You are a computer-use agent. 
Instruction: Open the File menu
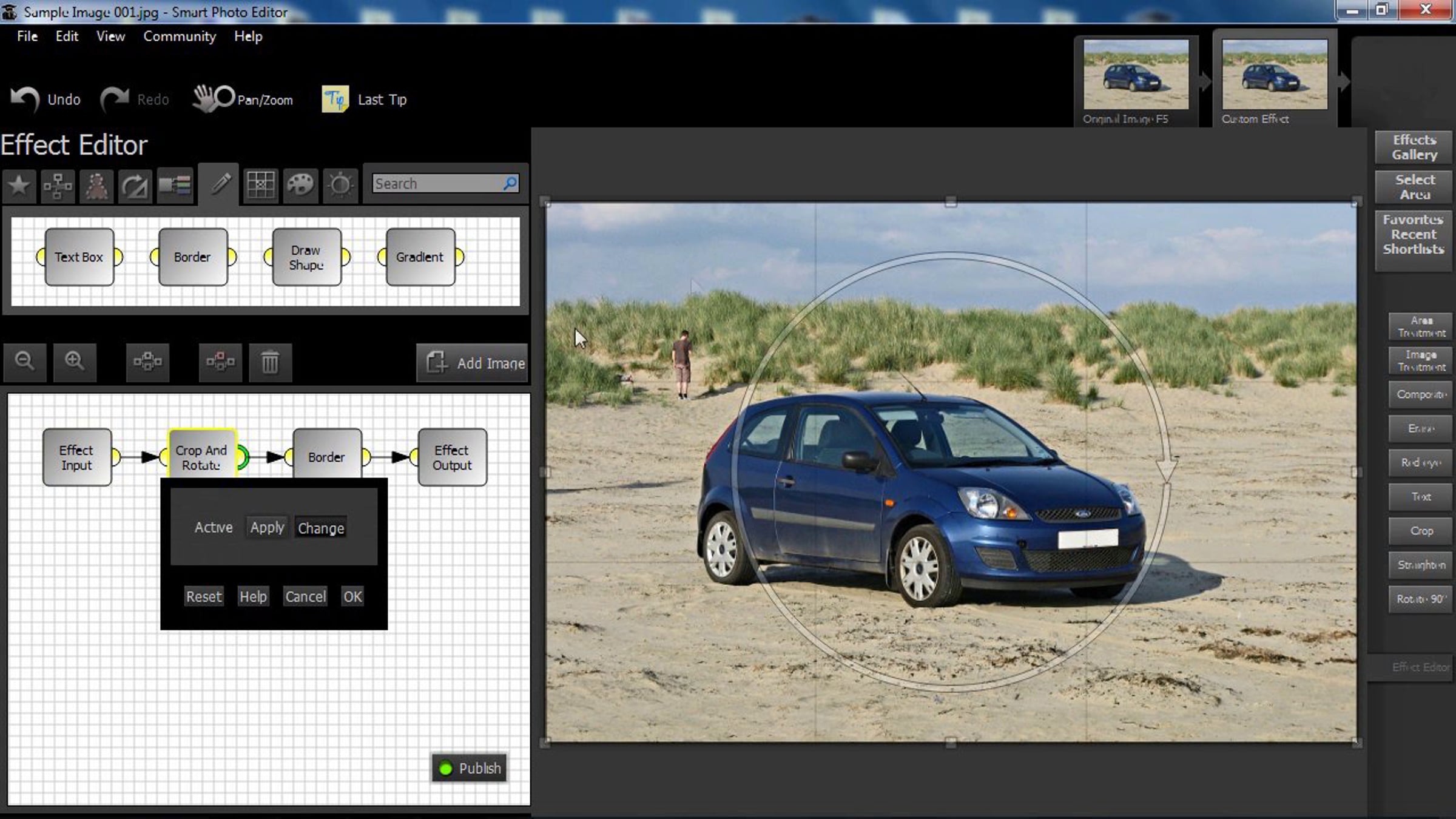tap(27, 36)
